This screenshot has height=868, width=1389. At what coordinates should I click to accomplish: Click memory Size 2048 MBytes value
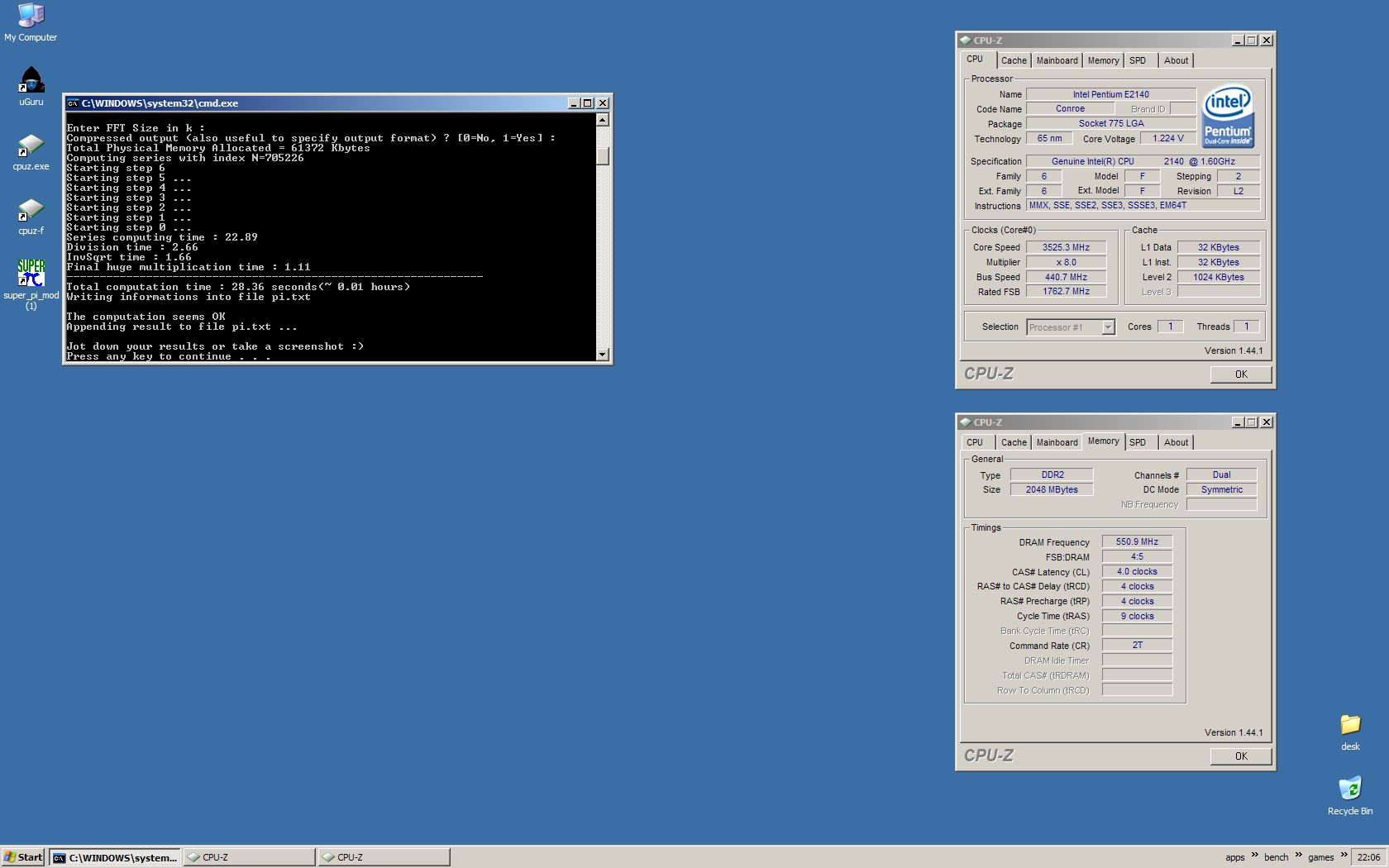click(x=1052, y=489)
